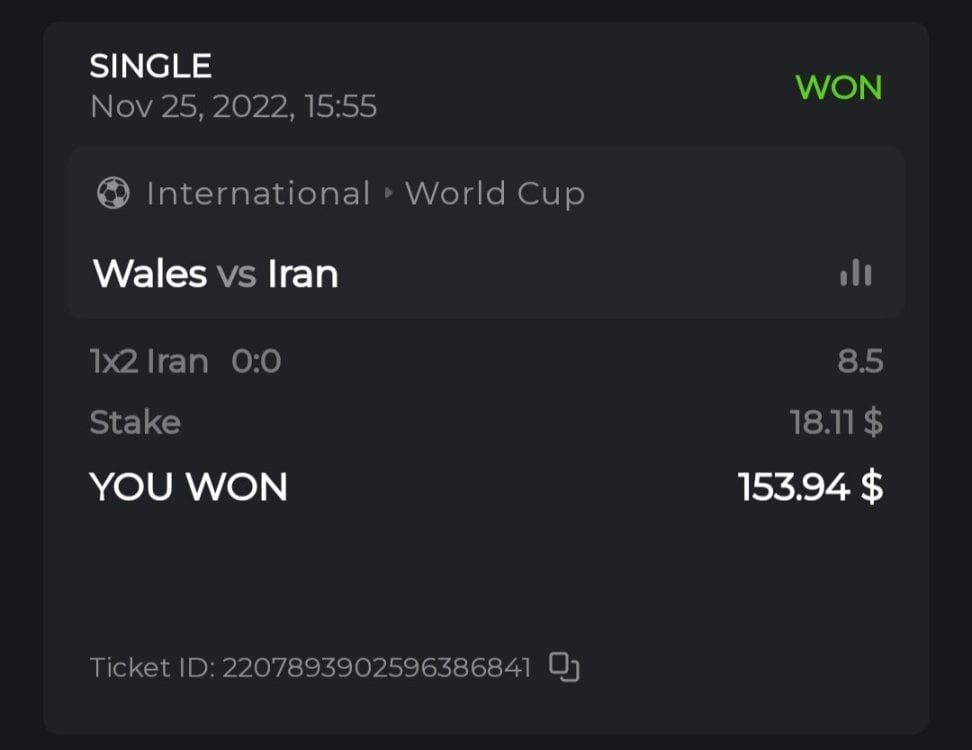The width and height of the screenshot is (972, 750).
Task: Click the 0:0 score text
Action: pyautogui.click(x=256, y=361)
